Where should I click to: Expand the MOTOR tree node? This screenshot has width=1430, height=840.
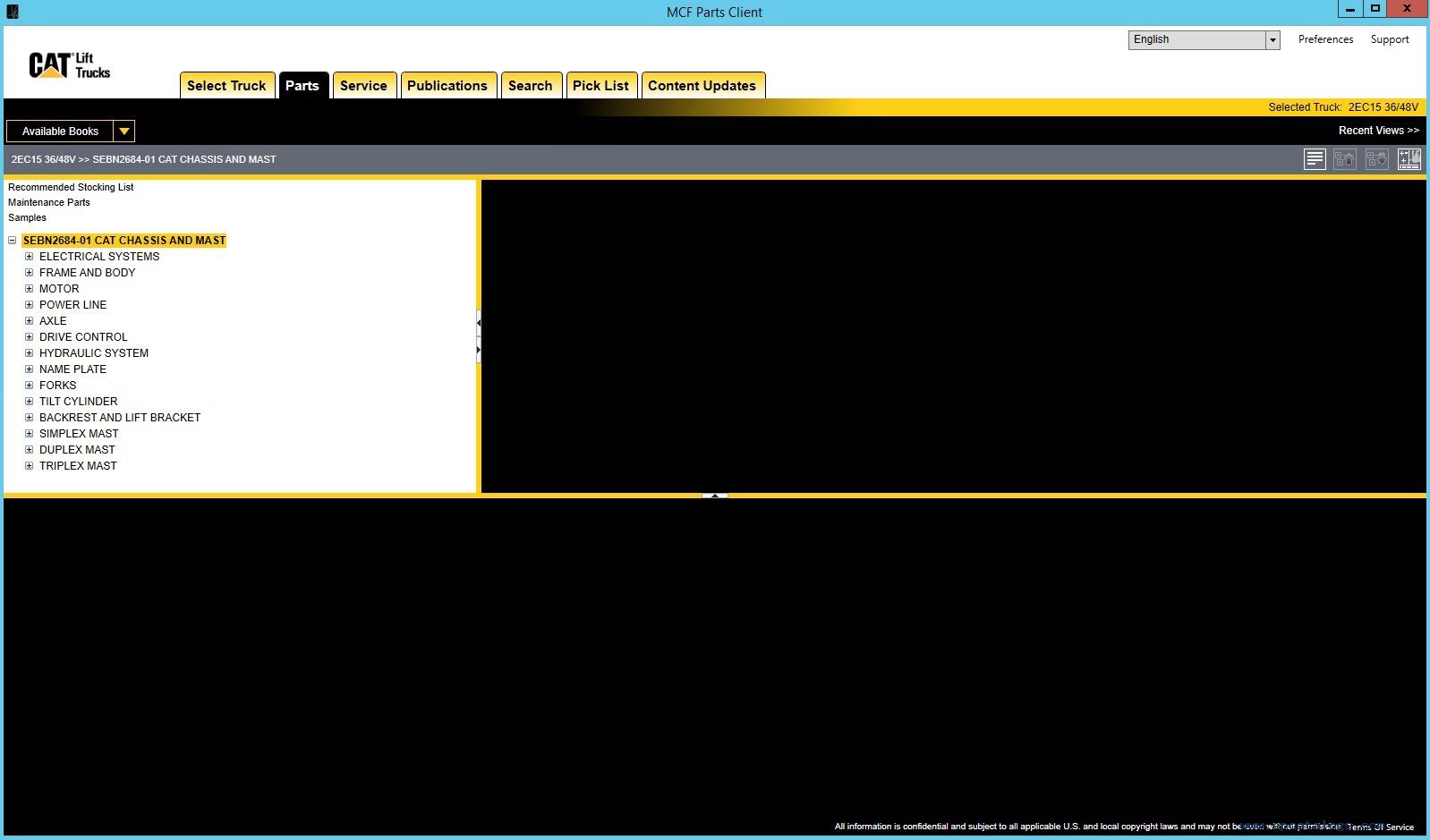coord(29,289)
